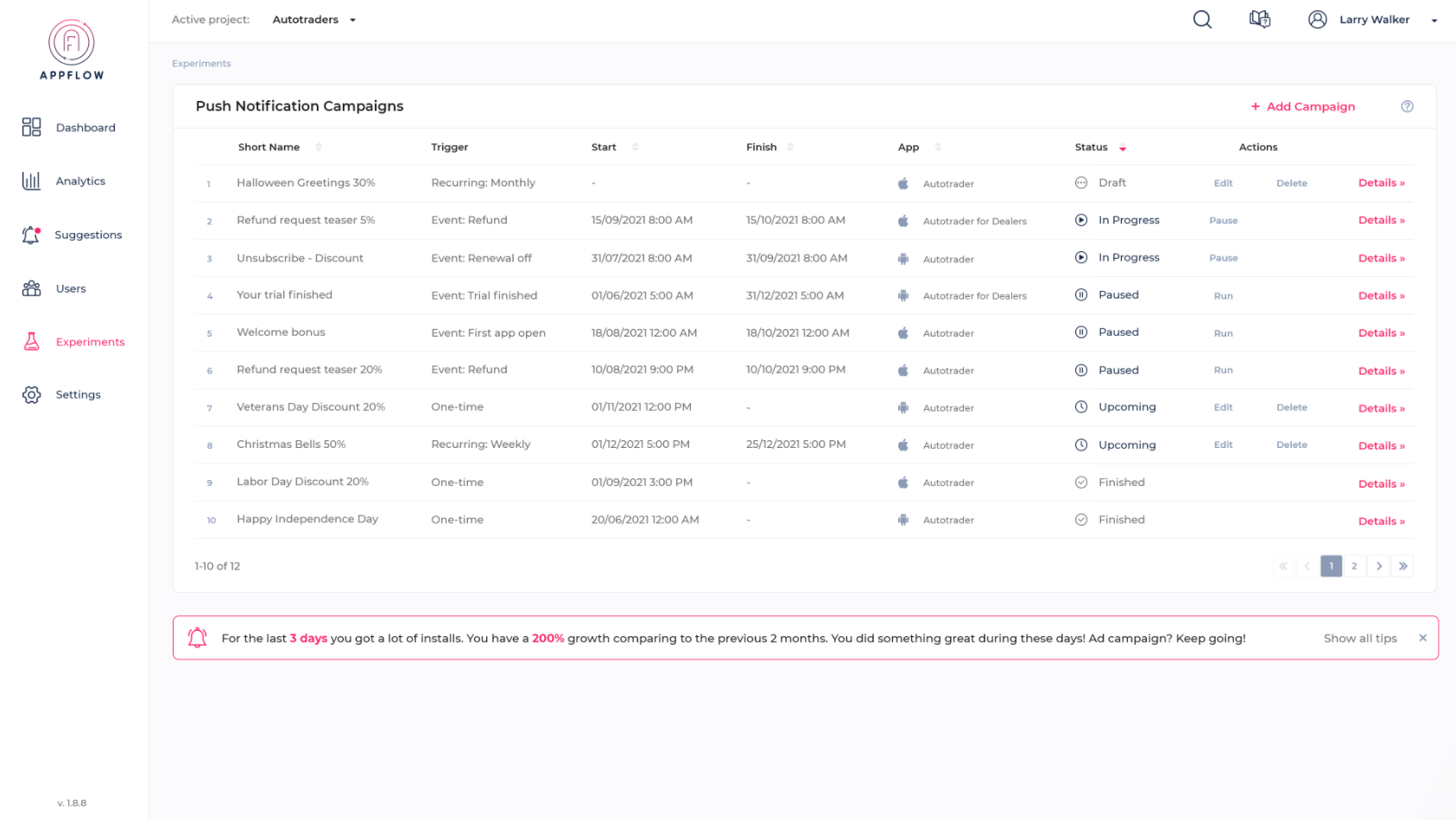
Task: Open the Autotraders active project dropdown
Action: coord(314,19)
